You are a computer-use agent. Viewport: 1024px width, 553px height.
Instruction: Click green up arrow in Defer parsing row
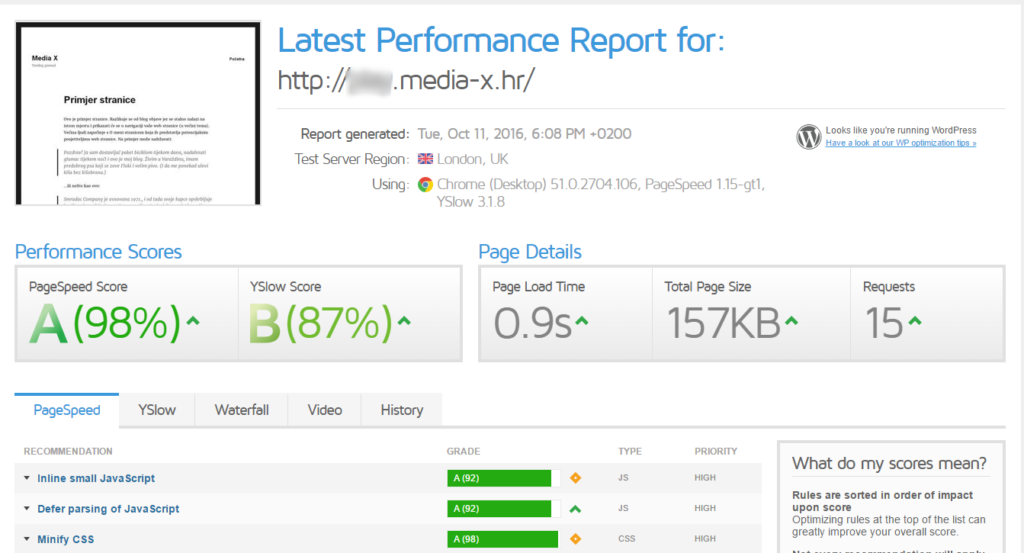(x=575, y=509)
